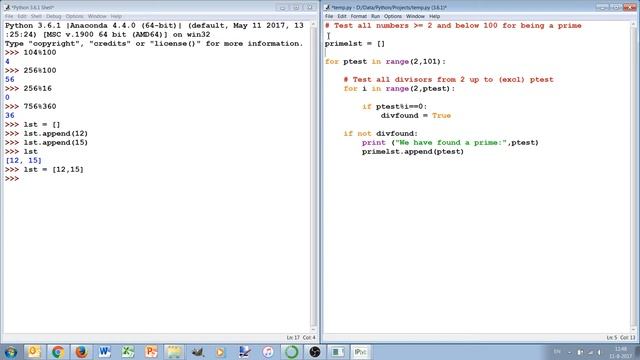Open the File menu in temp.py editor

pos(329,16)
